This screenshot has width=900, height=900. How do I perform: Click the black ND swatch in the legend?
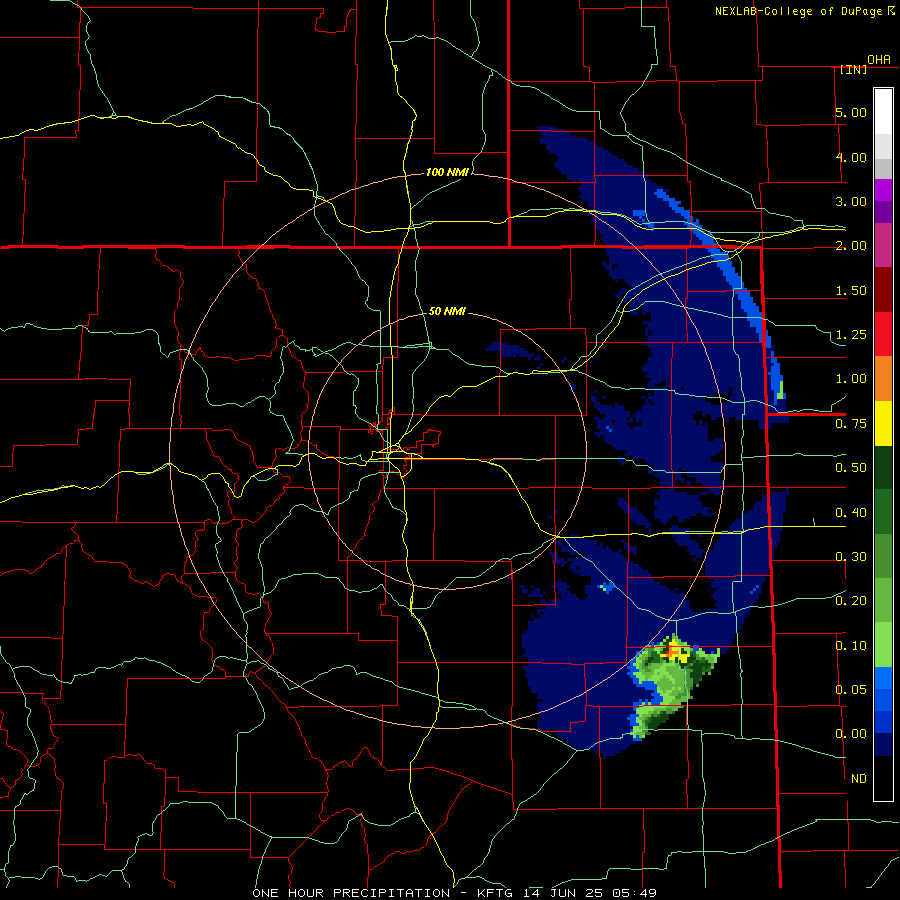tap(883, 778)
